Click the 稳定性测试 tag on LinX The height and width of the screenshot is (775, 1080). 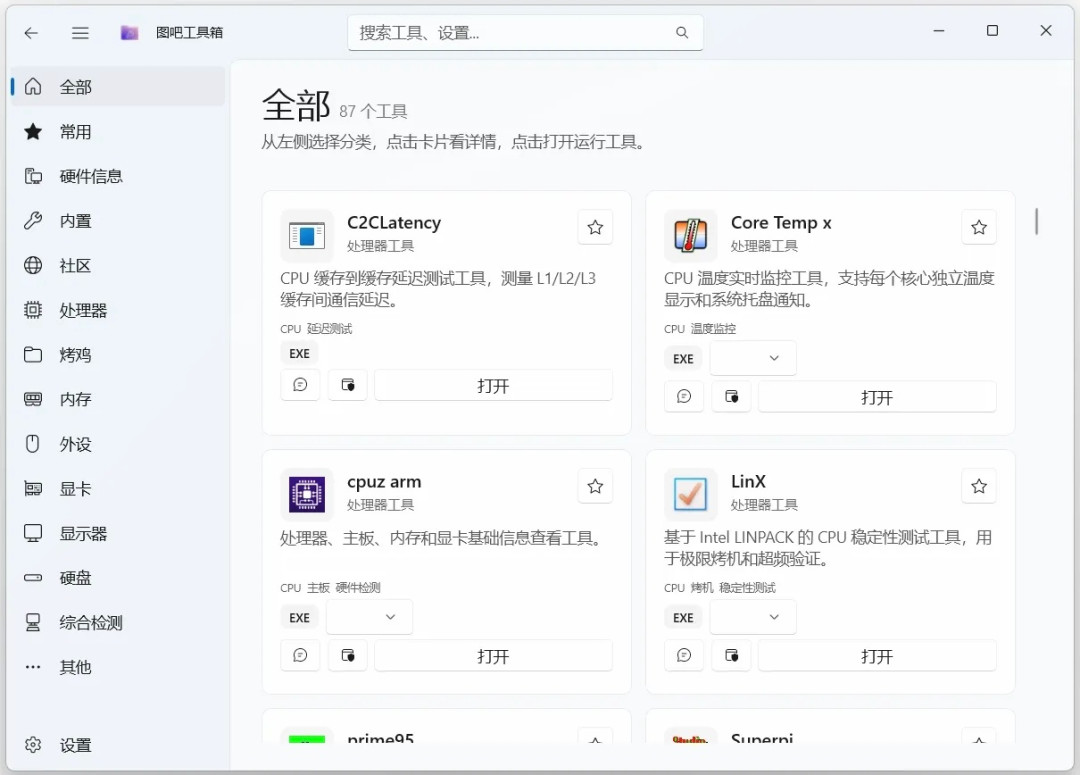click(747, 588)
